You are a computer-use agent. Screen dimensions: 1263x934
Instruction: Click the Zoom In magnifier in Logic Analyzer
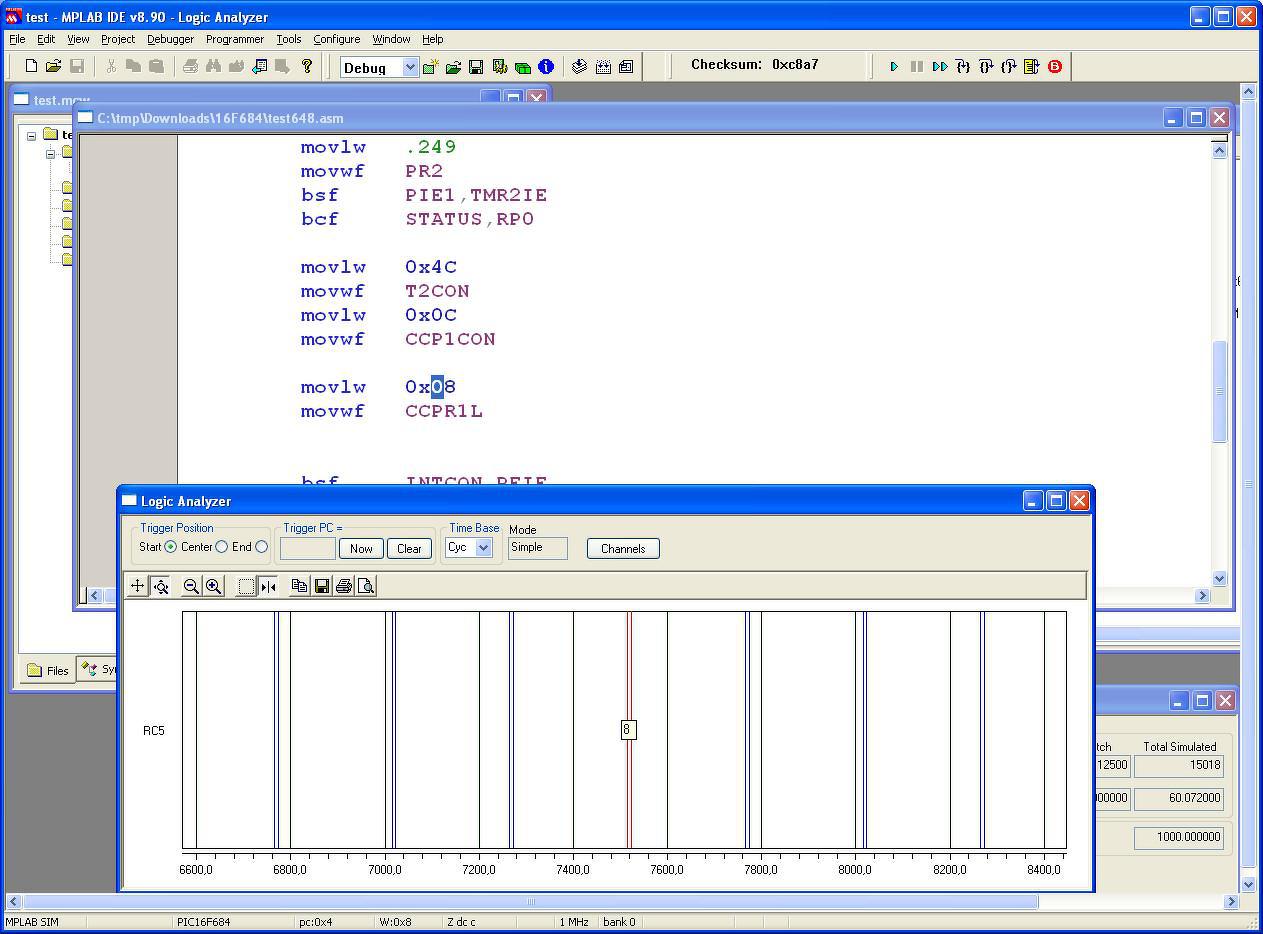point(213,587)
